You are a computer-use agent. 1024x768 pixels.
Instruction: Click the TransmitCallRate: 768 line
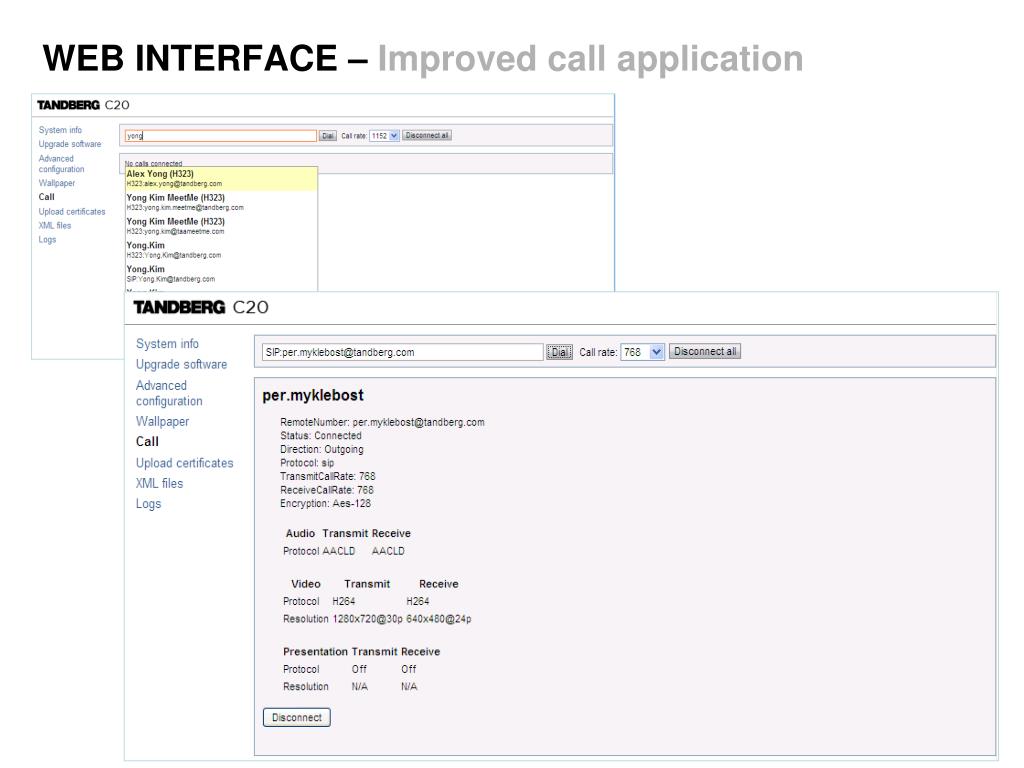[328, 476]
